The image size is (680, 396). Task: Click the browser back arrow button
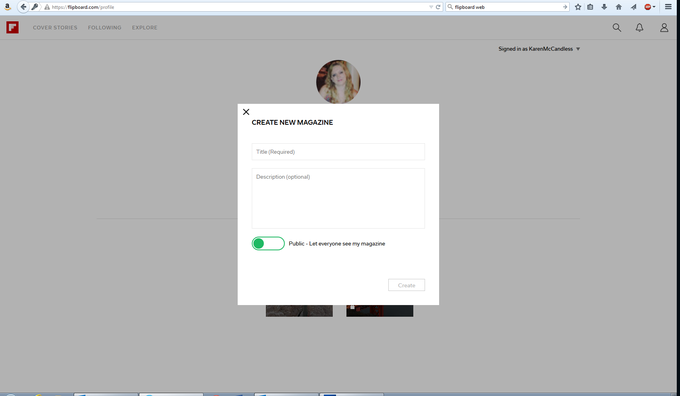pyautogui.click(x=23, y=7)
